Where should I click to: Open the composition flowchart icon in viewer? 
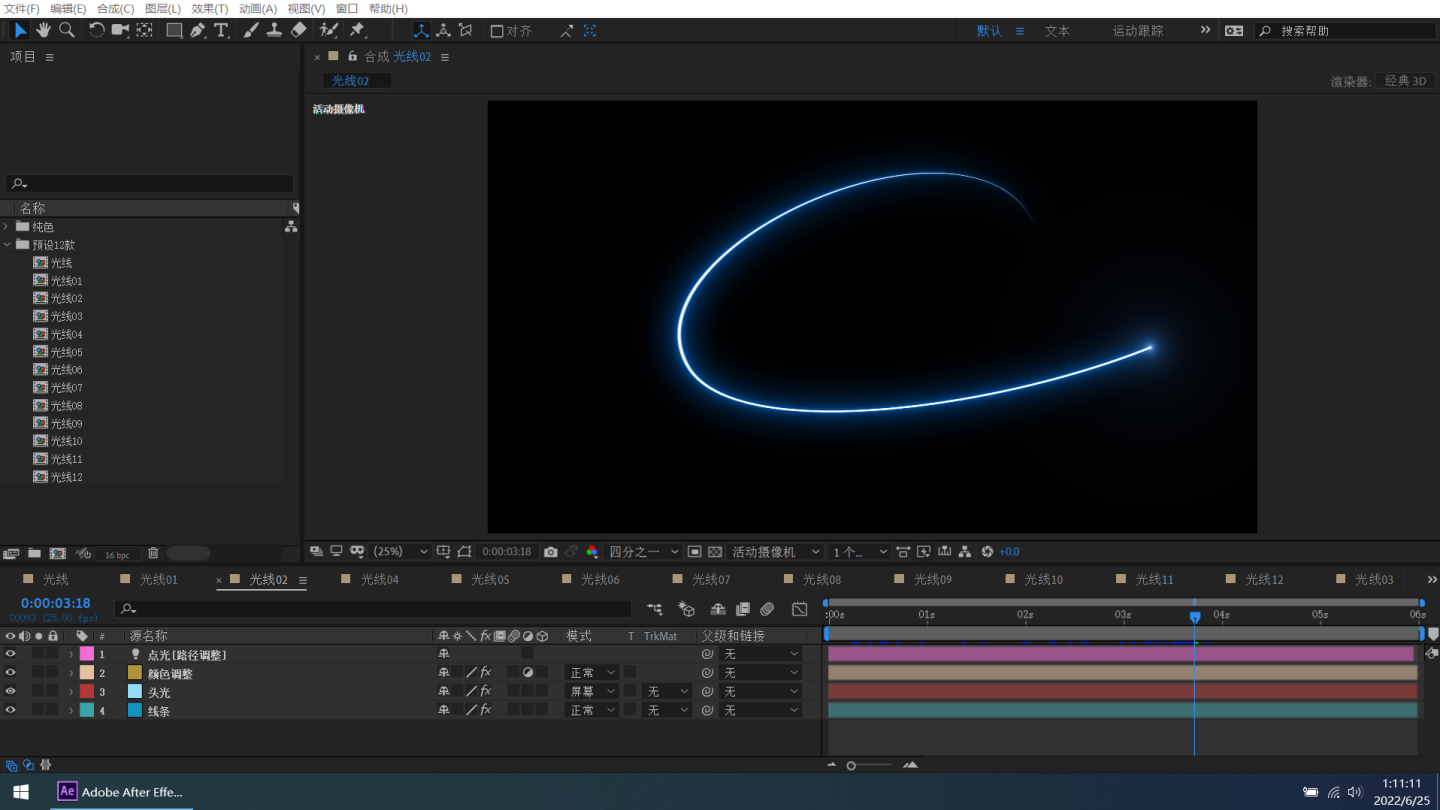point(965,552)
